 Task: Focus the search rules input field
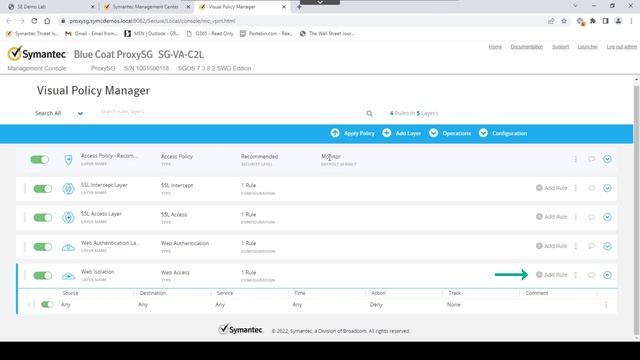tap(231, 112)
